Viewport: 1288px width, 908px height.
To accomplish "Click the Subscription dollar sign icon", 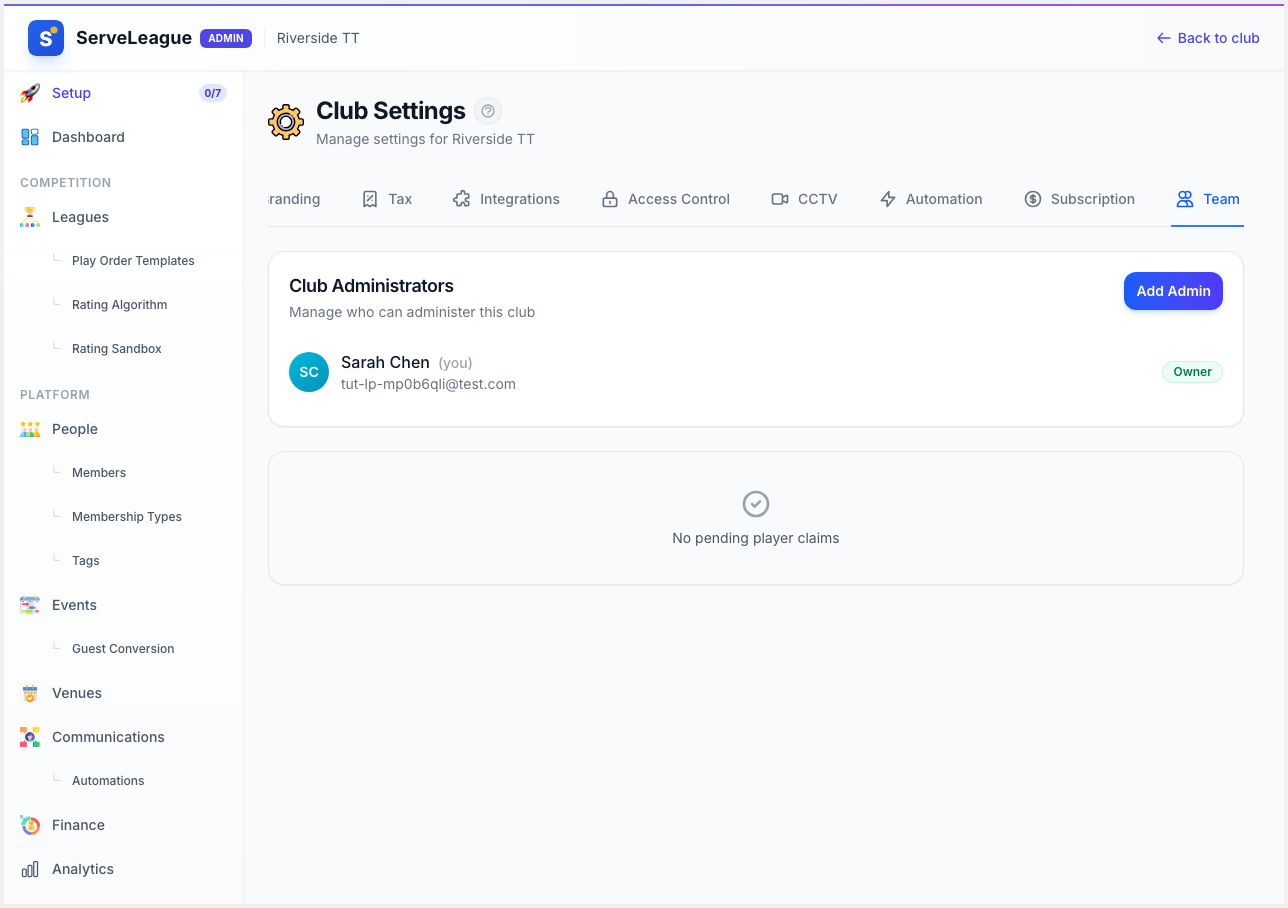I will point(1033,199).
